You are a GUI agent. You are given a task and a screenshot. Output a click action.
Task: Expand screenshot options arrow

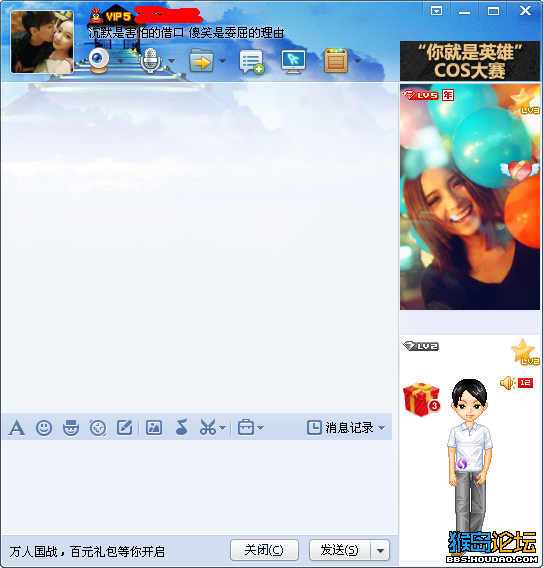[223, 428]
